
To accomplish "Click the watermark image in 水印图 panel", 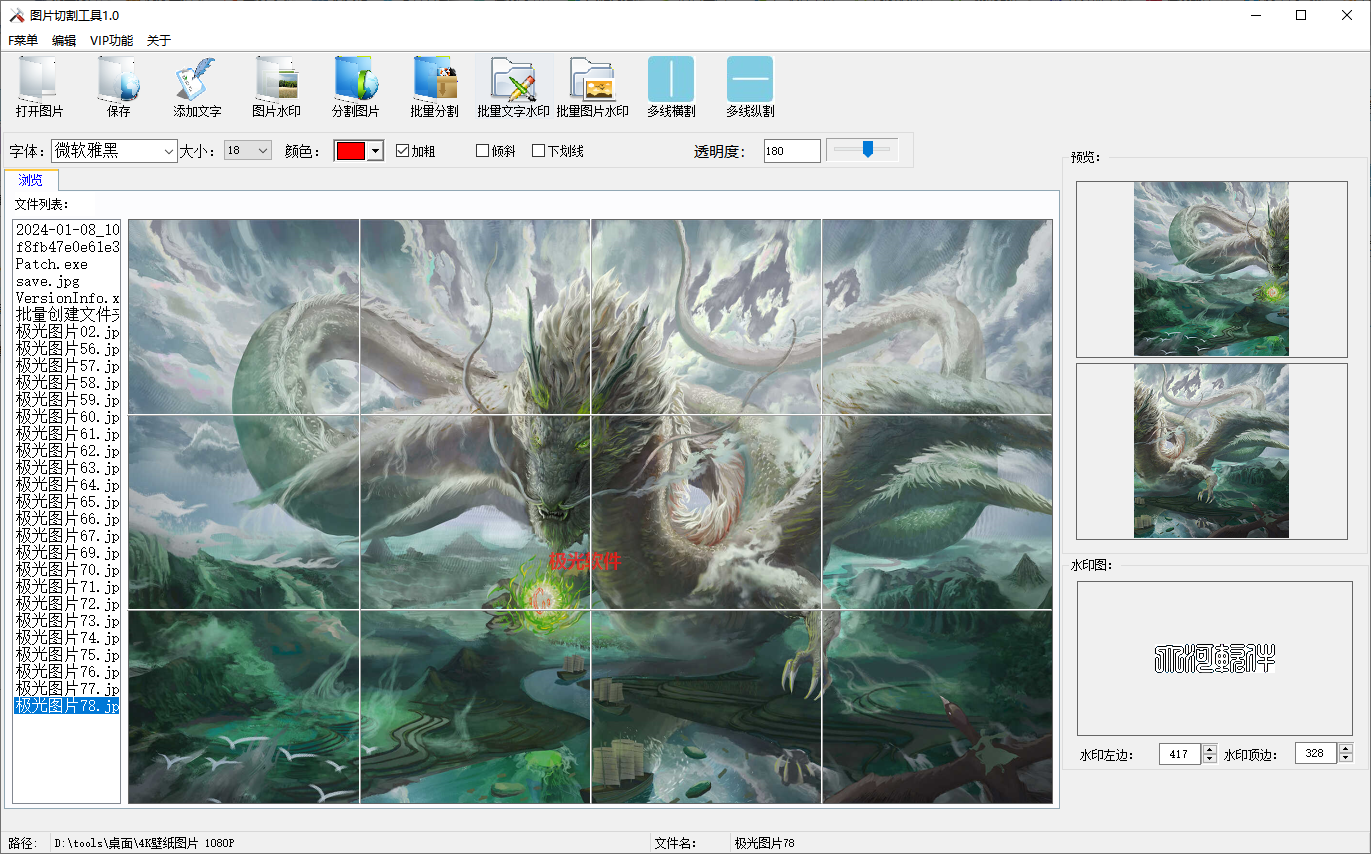I will pyautogui.click(x=1214, y=659).
